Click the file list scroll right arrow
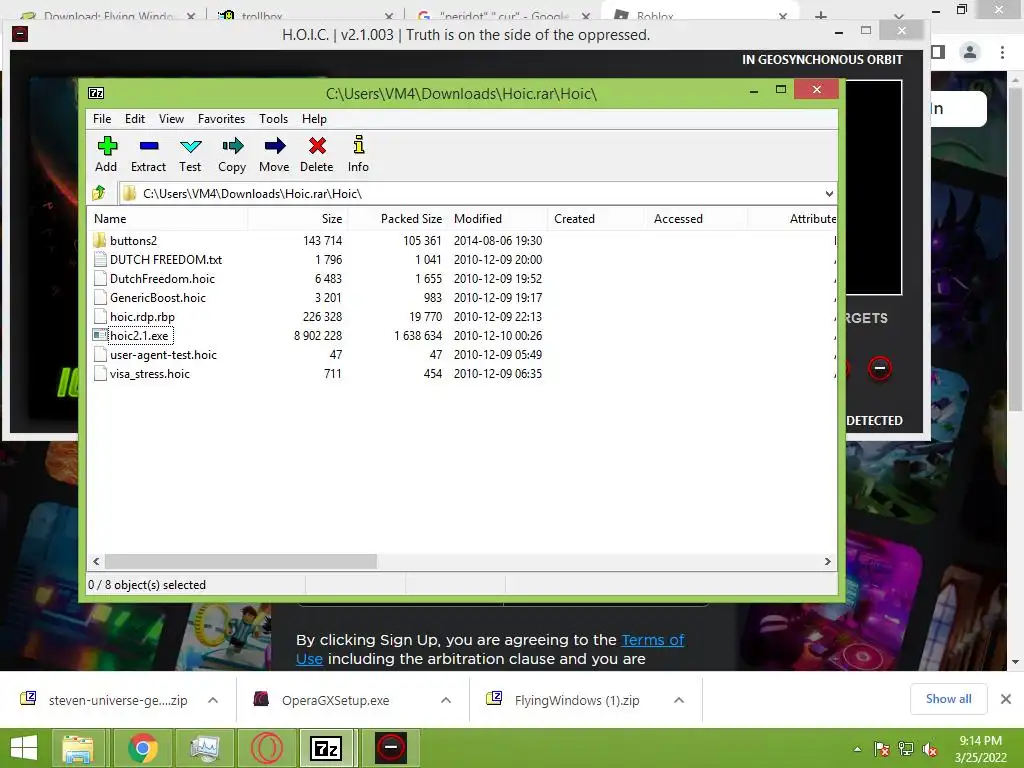Viewport: 1024px width, 768px height. point(827,562)
